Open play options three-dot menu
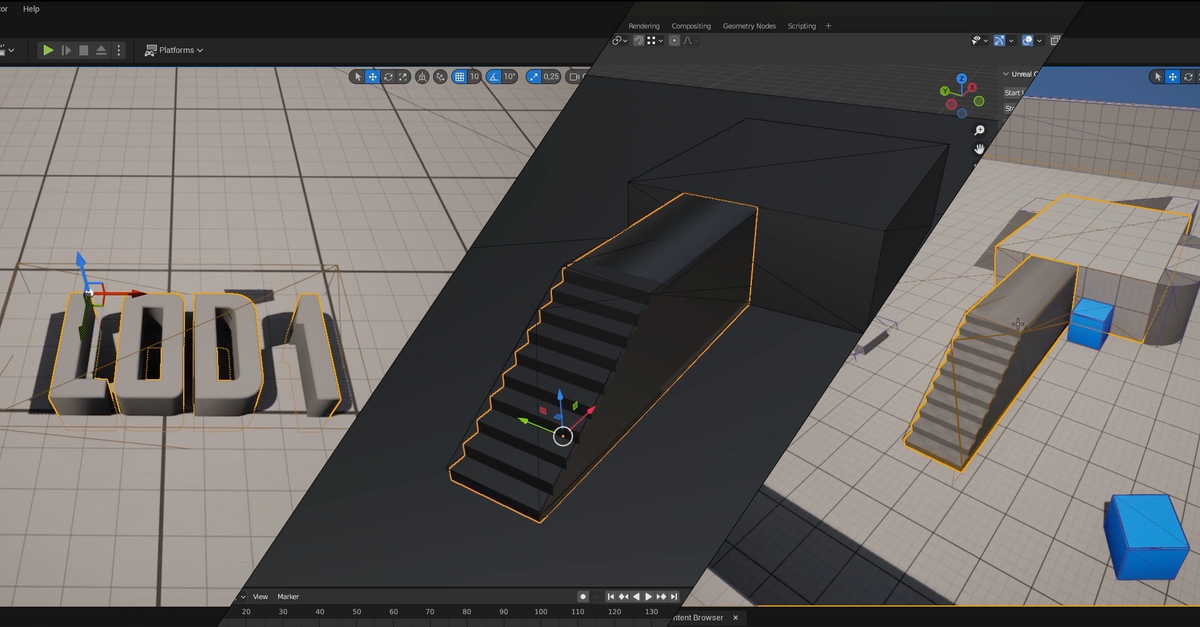The width and height of the screenshot is (1200, 627). (119, 50)
